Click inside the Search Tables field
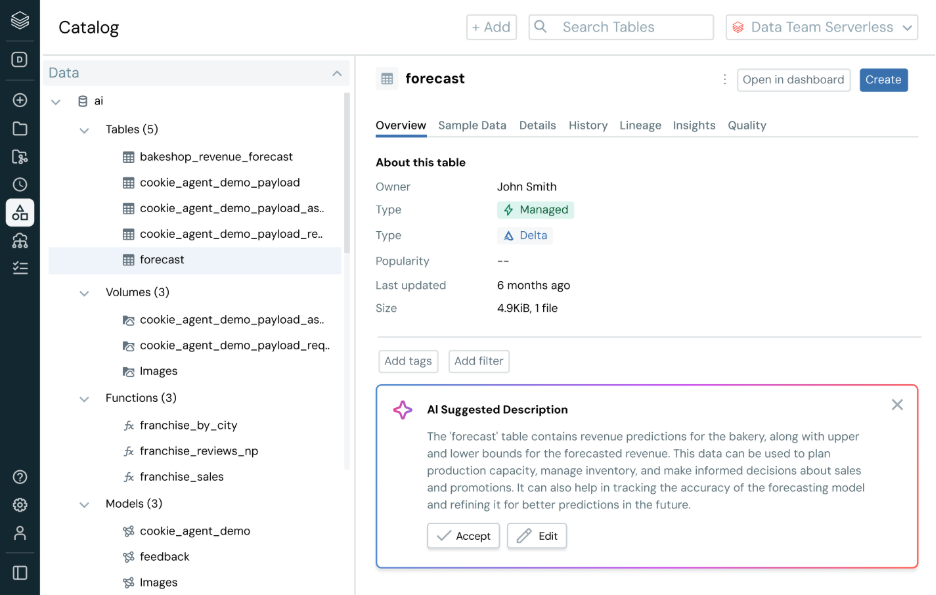936x595 pixels. pyautogui.click(x=620, y=27)
